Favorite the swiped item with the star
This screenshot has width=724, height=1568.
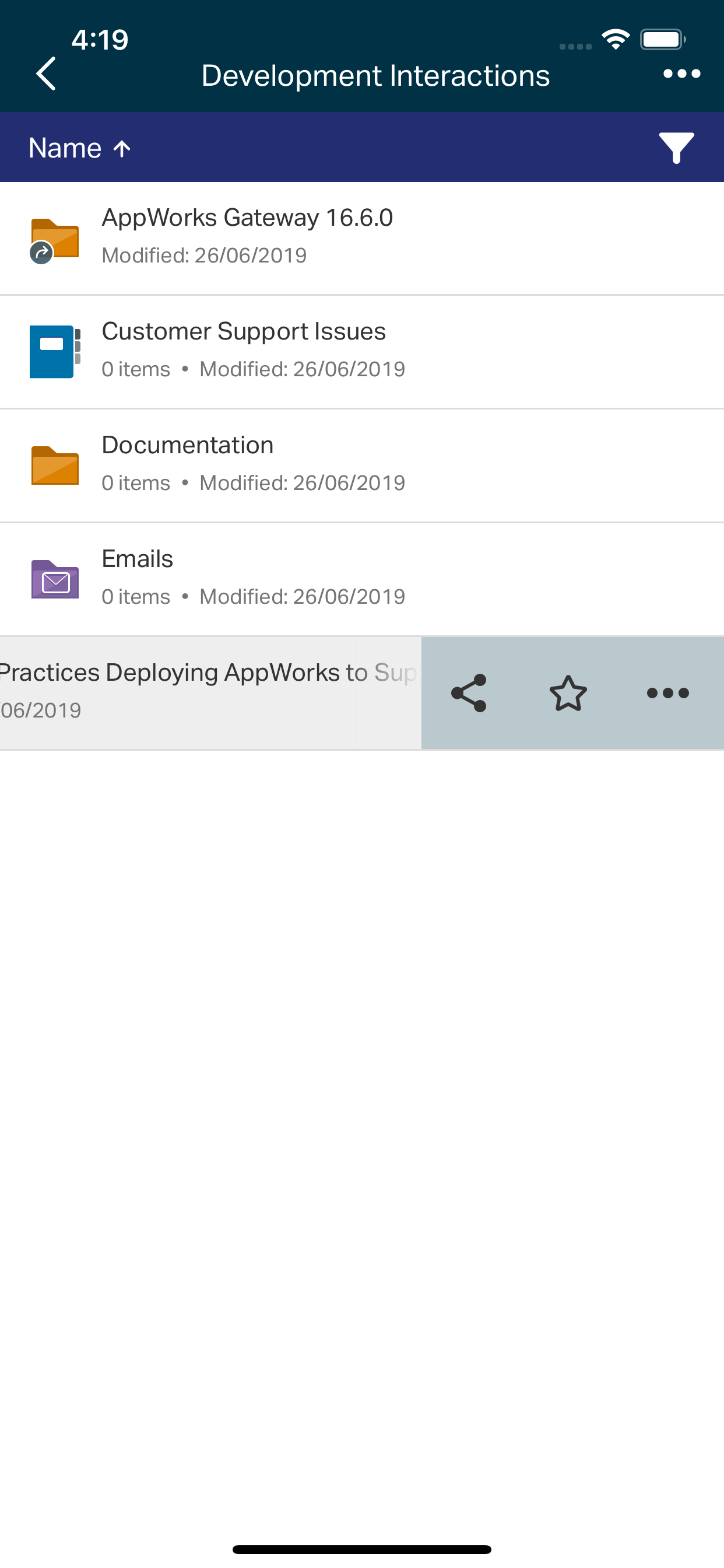(x=568, y=692)
